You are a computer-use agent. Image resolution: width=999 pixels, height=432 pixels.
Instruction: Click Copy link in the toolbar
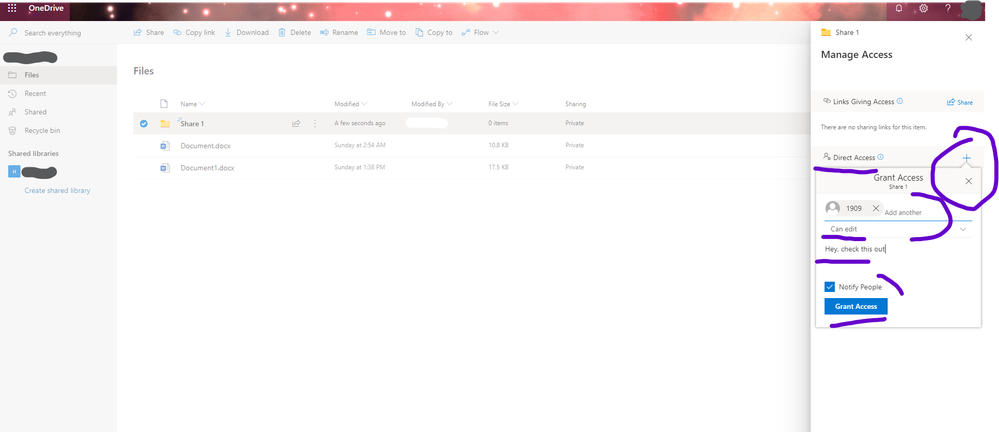194,32
